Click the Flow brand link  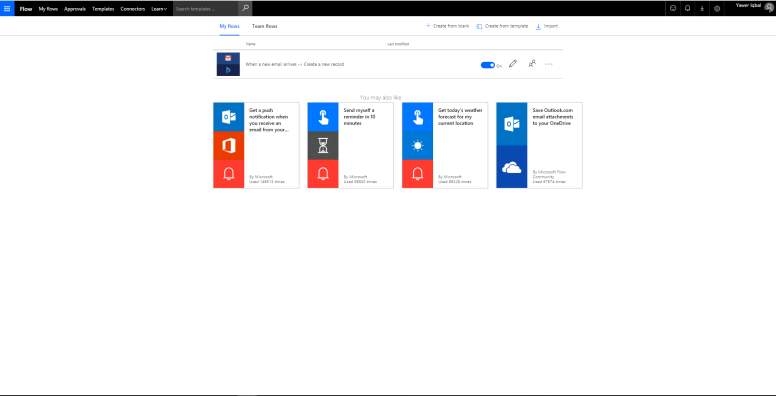point(26,9)
